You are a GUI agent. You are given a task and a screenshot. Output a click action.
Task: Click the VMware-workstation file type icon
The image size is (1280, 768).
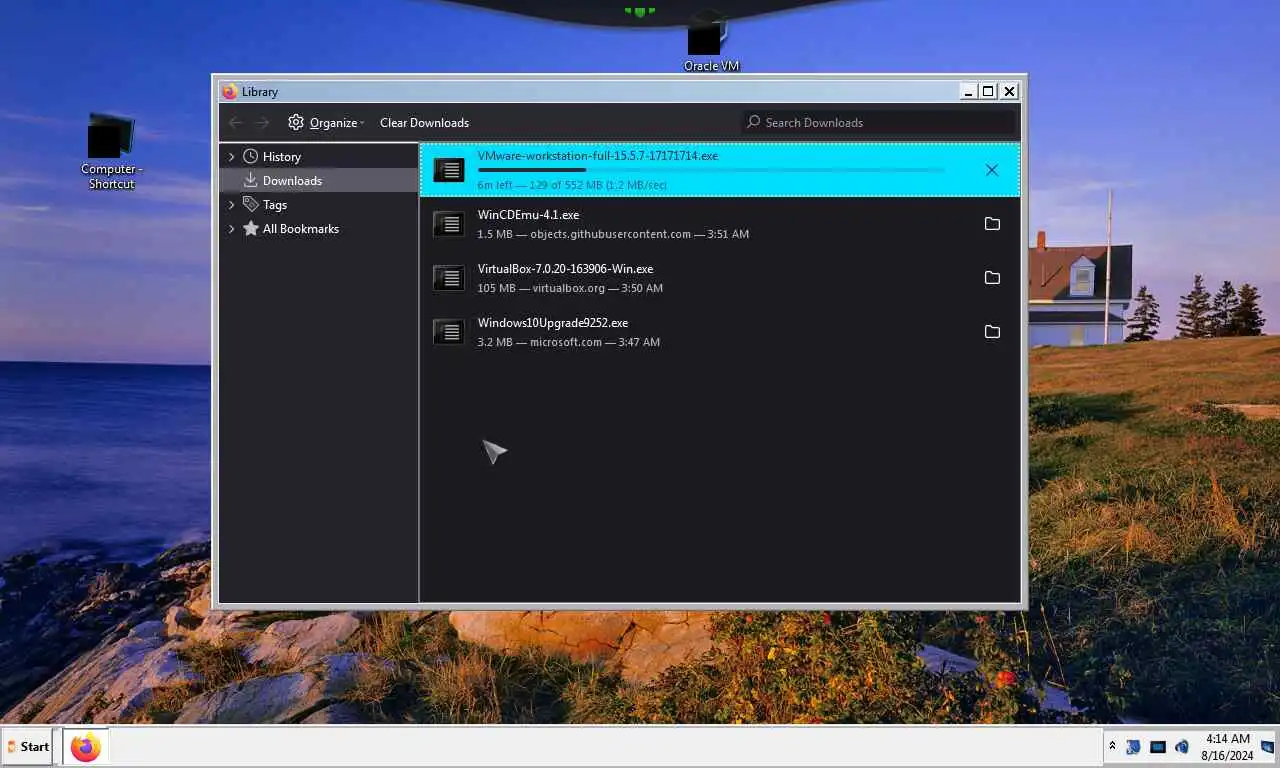point(449,170)
